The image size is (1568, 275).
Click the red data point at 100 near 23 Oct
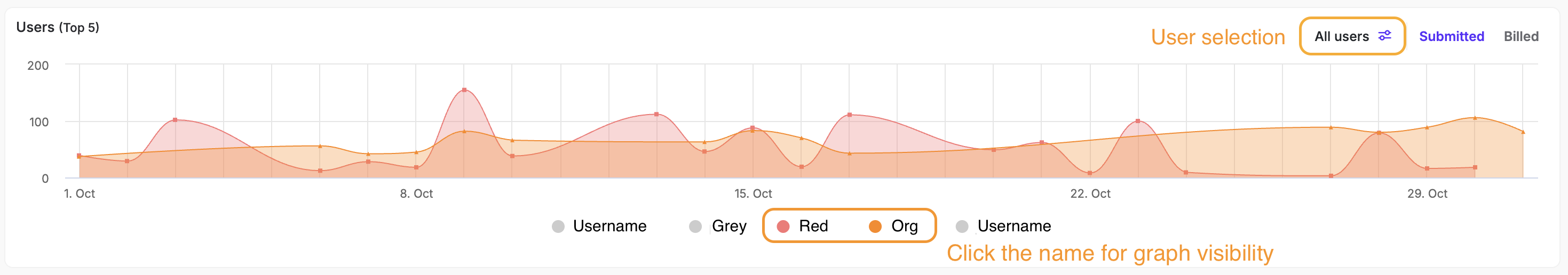click(x=1138, y=121)
